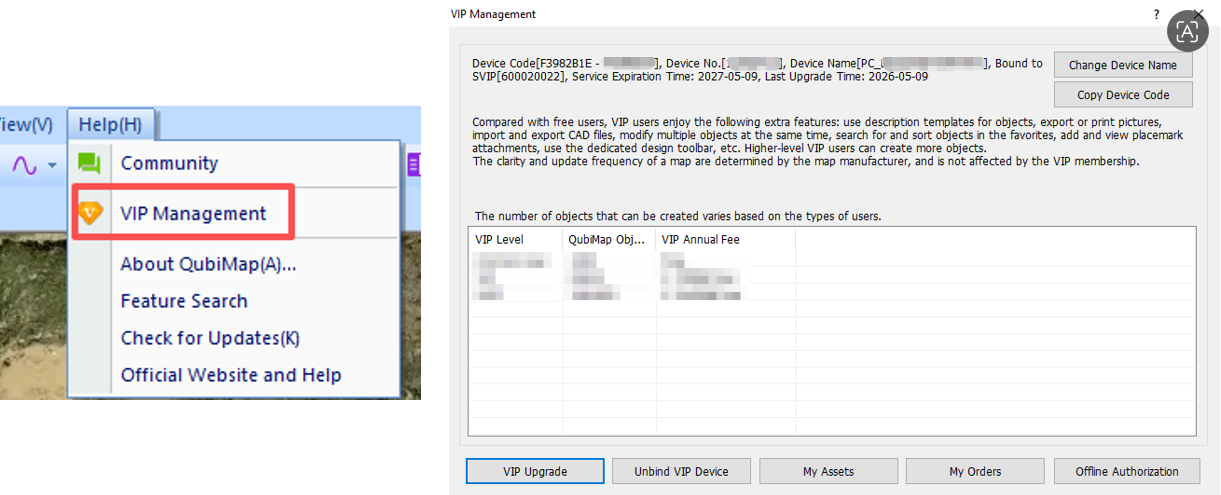
Task: Click the Change Device Name button
Action: (x=1123, y=65)
